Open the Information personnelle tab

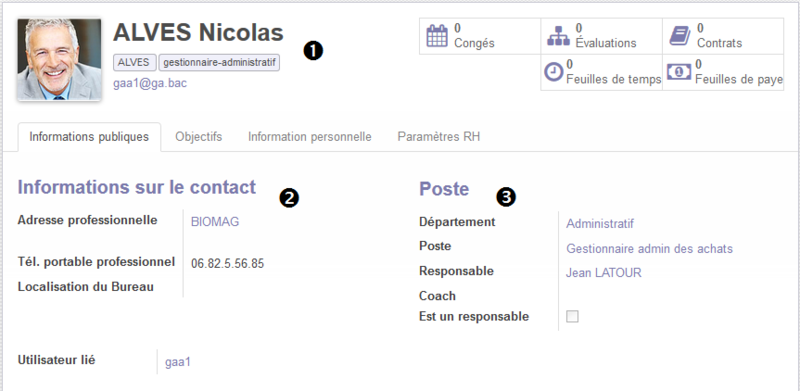pyautogui.click(x=310, y=137)
